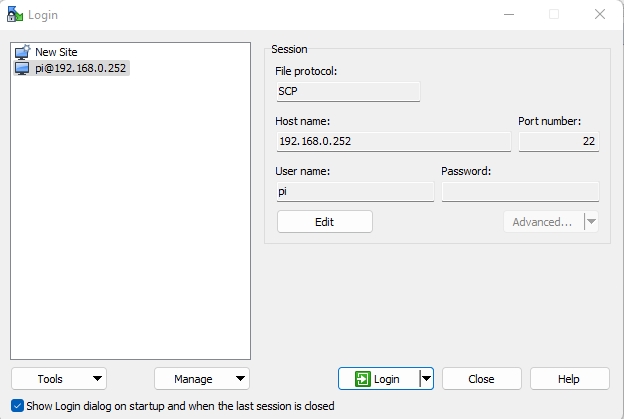
Task: Click the Advanced... button
Action: [x=542, y=222]
